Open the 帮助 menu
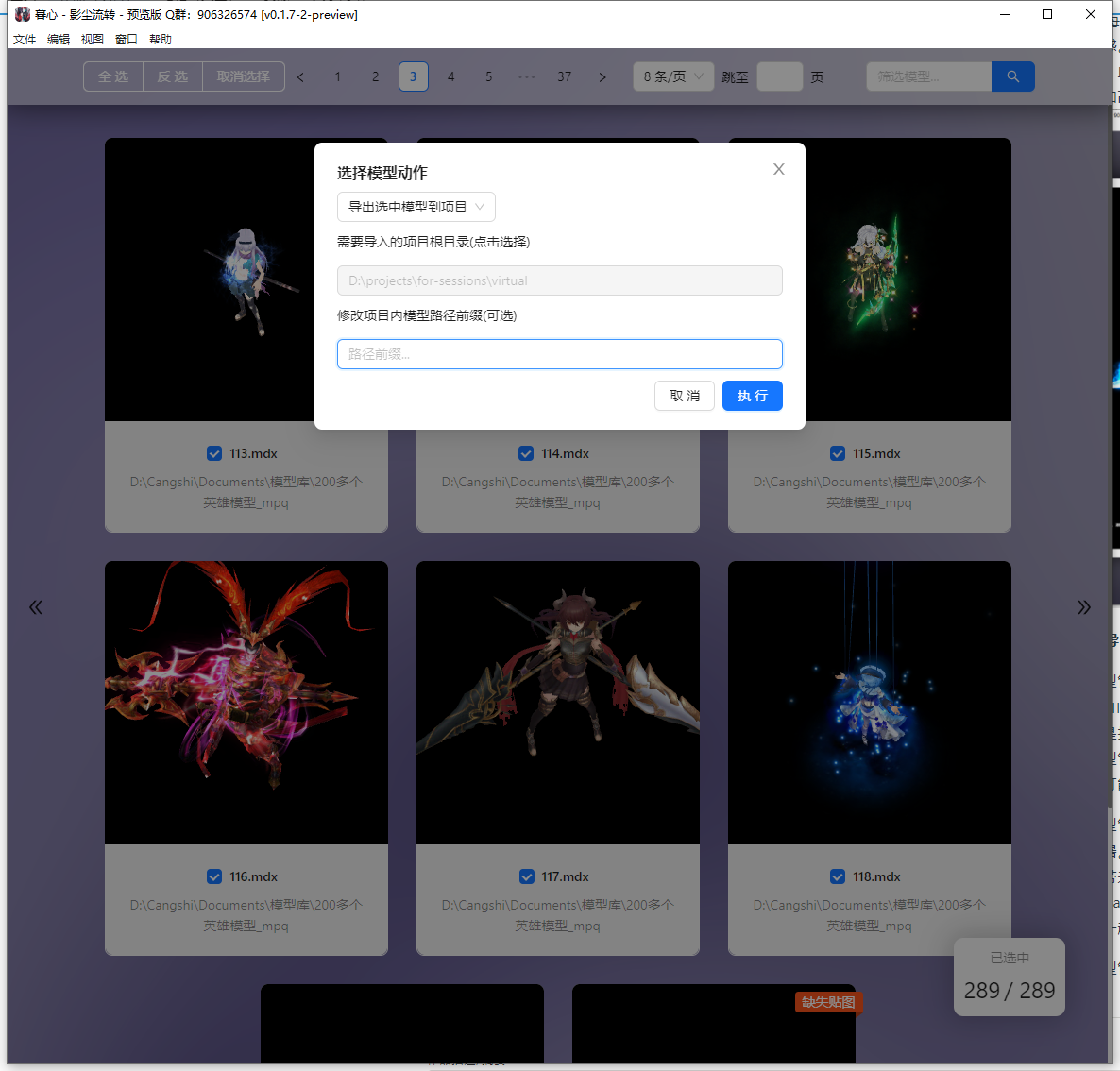Viewport: 1120px width, 1071px height. click(x=161, y=40)
